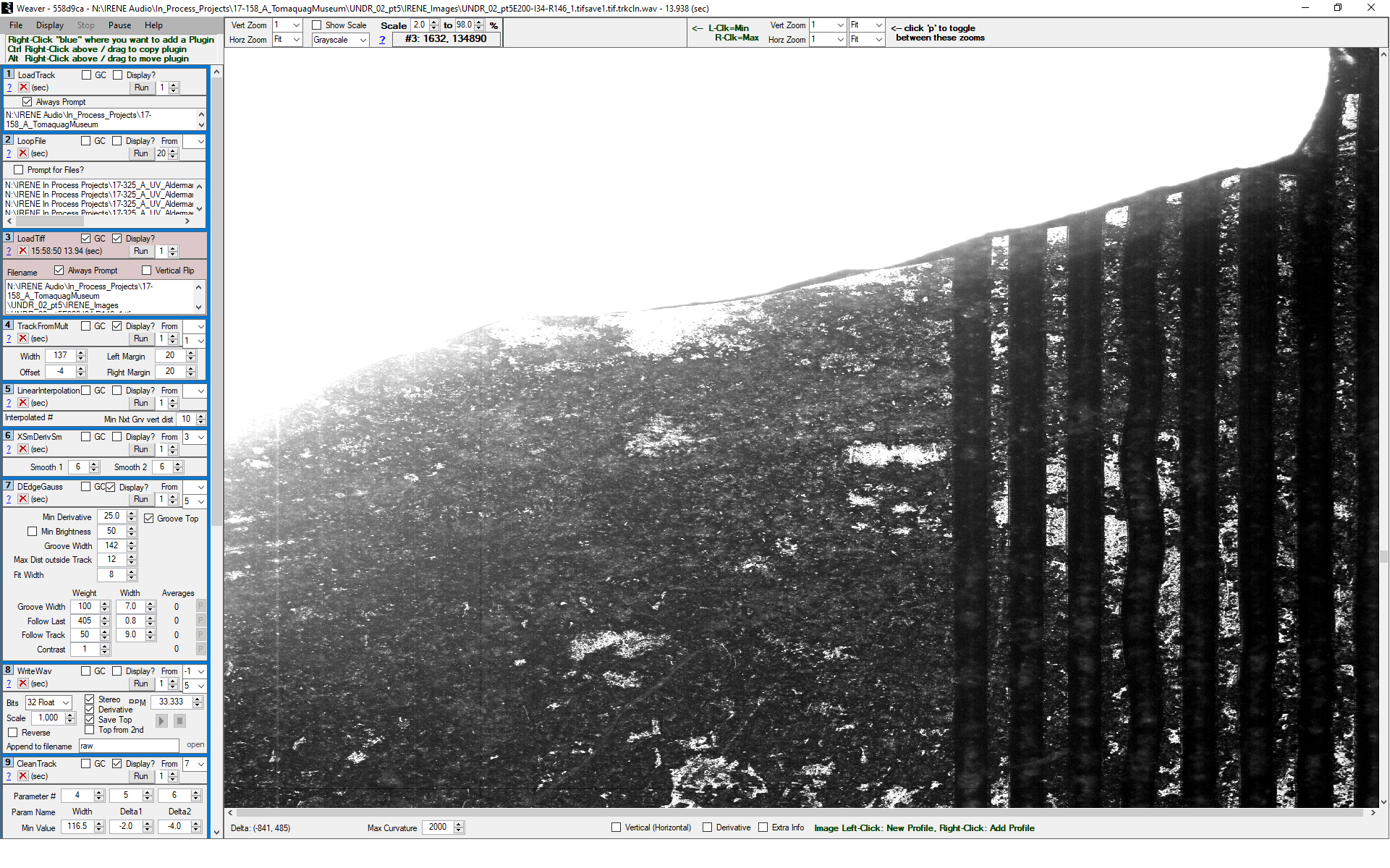Click Run for the TrackFromMult plugin
This screenshot has width=1390, height=868.
[x=141, y=339]
